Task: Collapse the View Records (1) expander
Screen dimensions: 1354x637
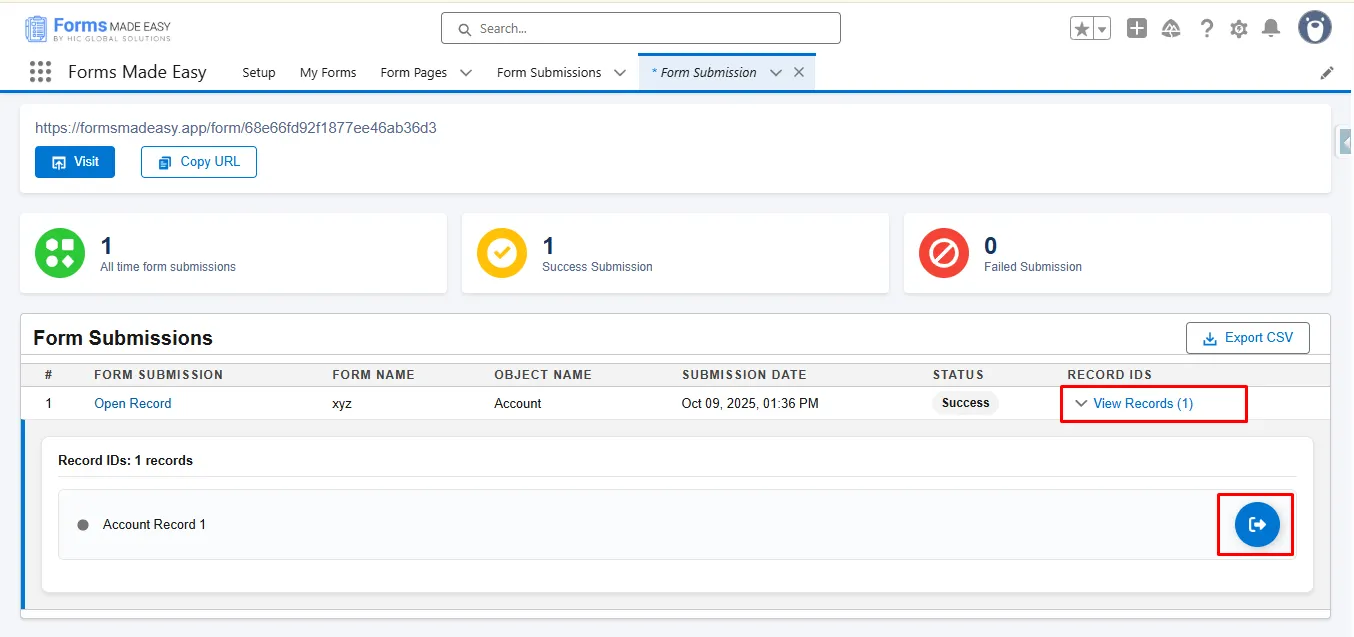Action: coord(1133,403)
